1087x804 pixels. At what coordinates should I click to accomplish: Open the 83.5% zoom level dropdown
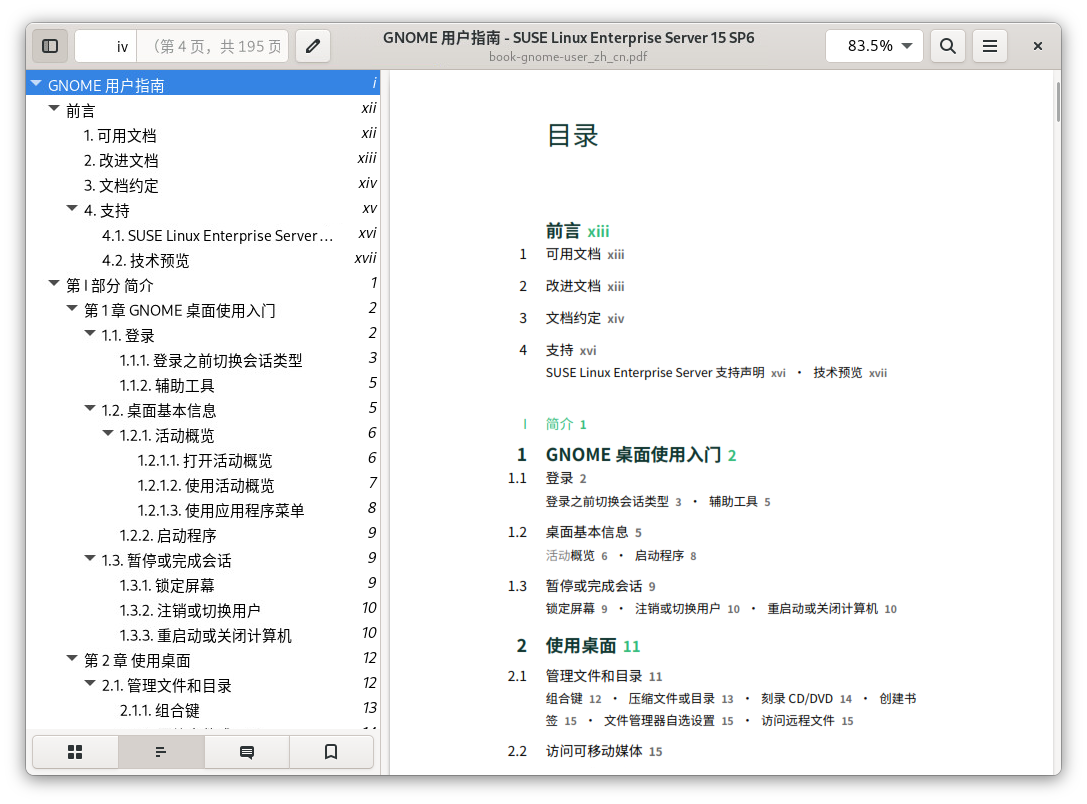874,46
